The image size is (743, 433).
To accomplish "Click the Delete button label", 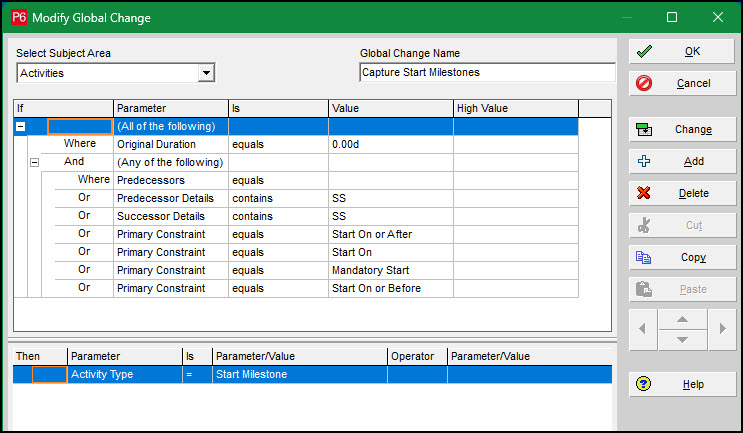I will pos(694,193).
